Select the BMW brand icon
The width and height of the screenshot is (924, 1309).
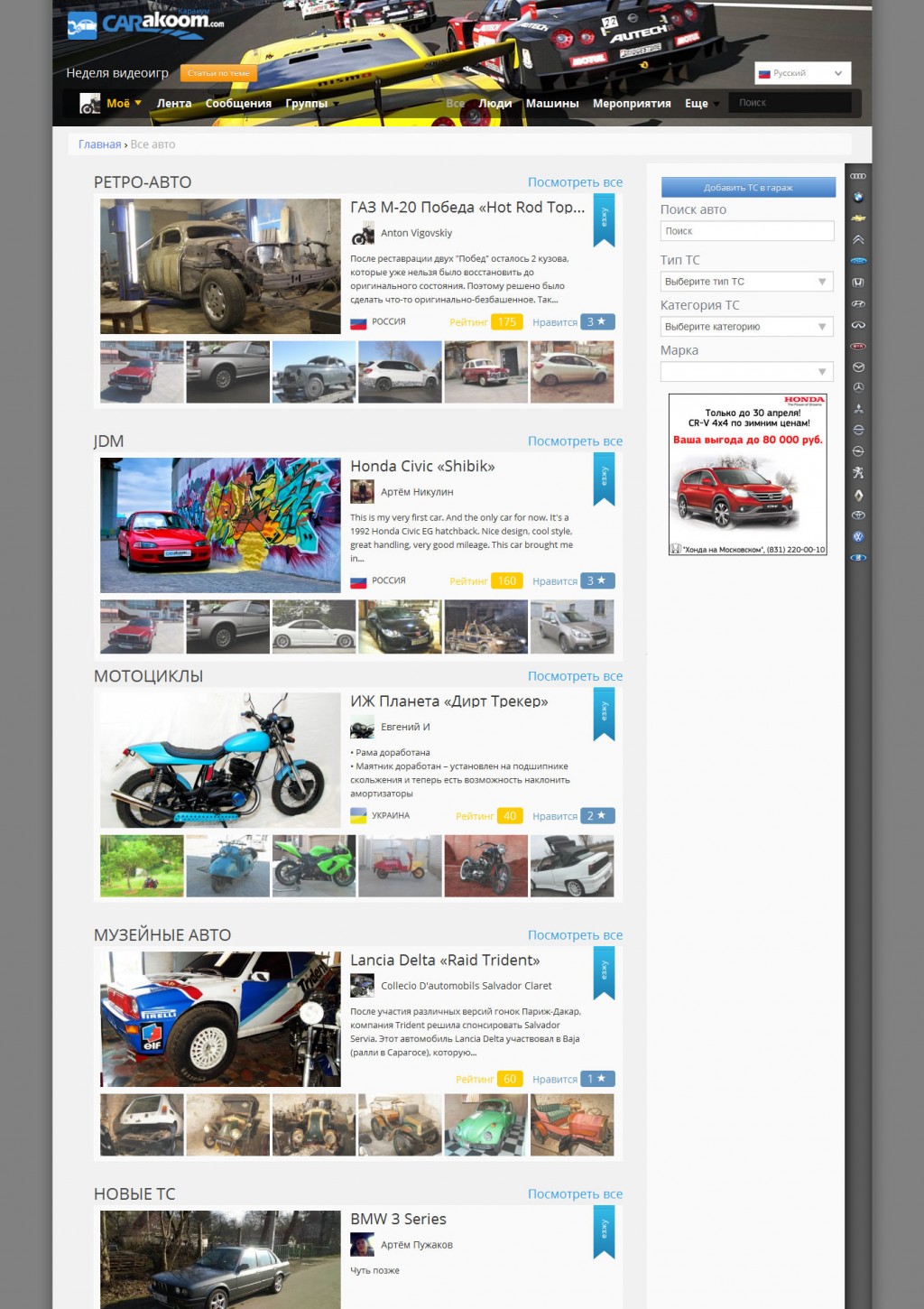click(858, 197)
